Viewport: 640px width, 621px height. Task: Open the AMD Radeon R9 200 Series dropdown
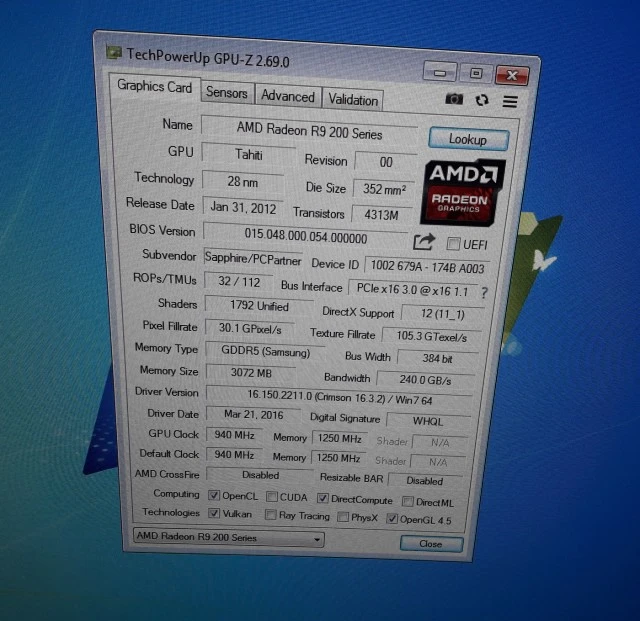pyautogui.click(x=229, y=537)
